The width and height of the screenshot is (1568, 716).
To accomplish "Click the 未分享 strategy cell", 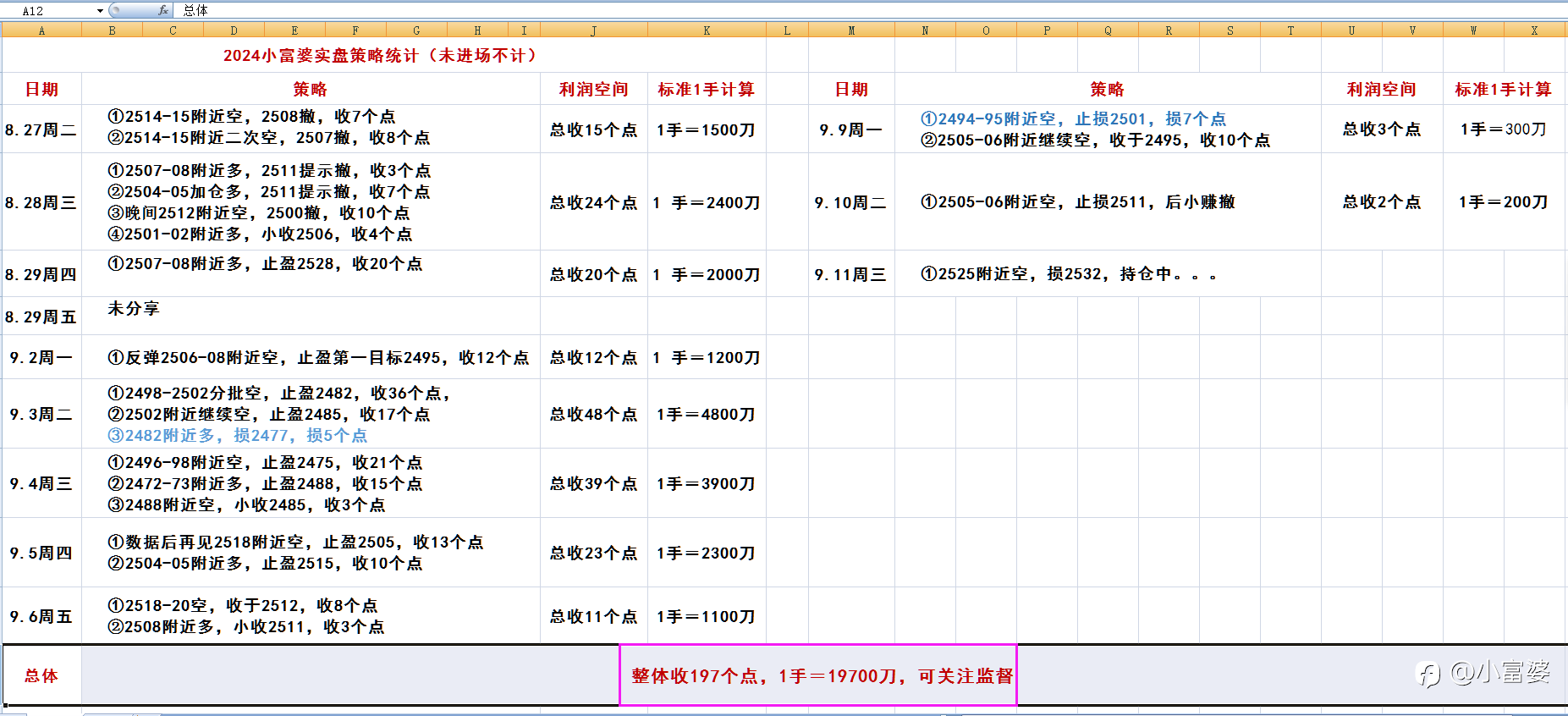I will [311, 316].
